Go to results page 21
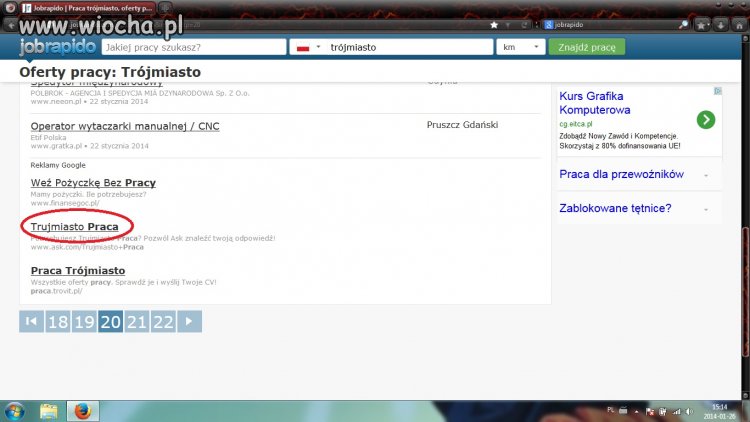 137,322
